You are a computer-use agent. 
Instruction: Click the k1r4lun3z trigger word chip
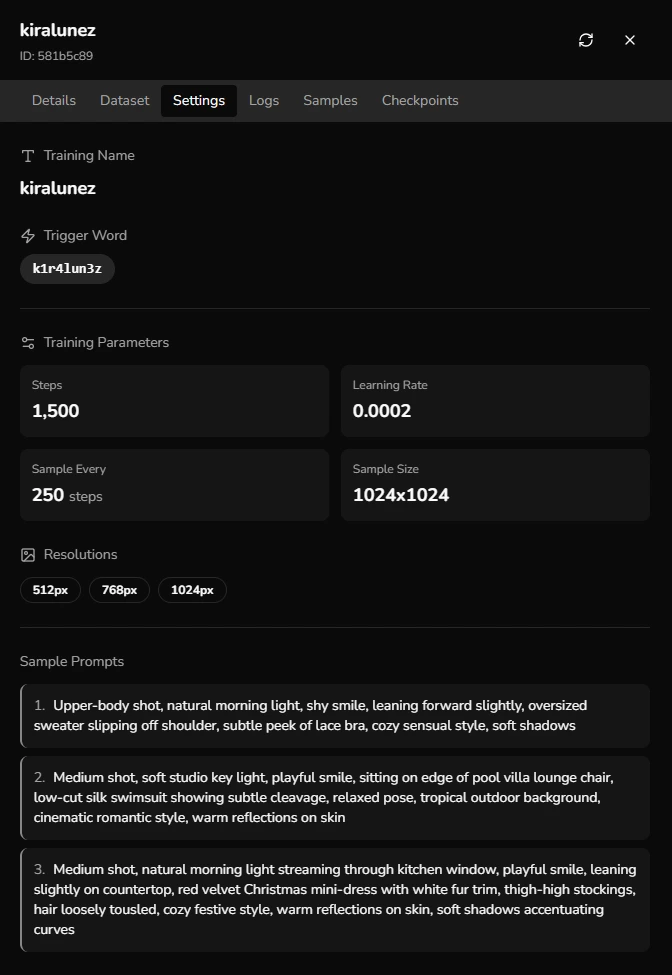click(x=67, y=269)
